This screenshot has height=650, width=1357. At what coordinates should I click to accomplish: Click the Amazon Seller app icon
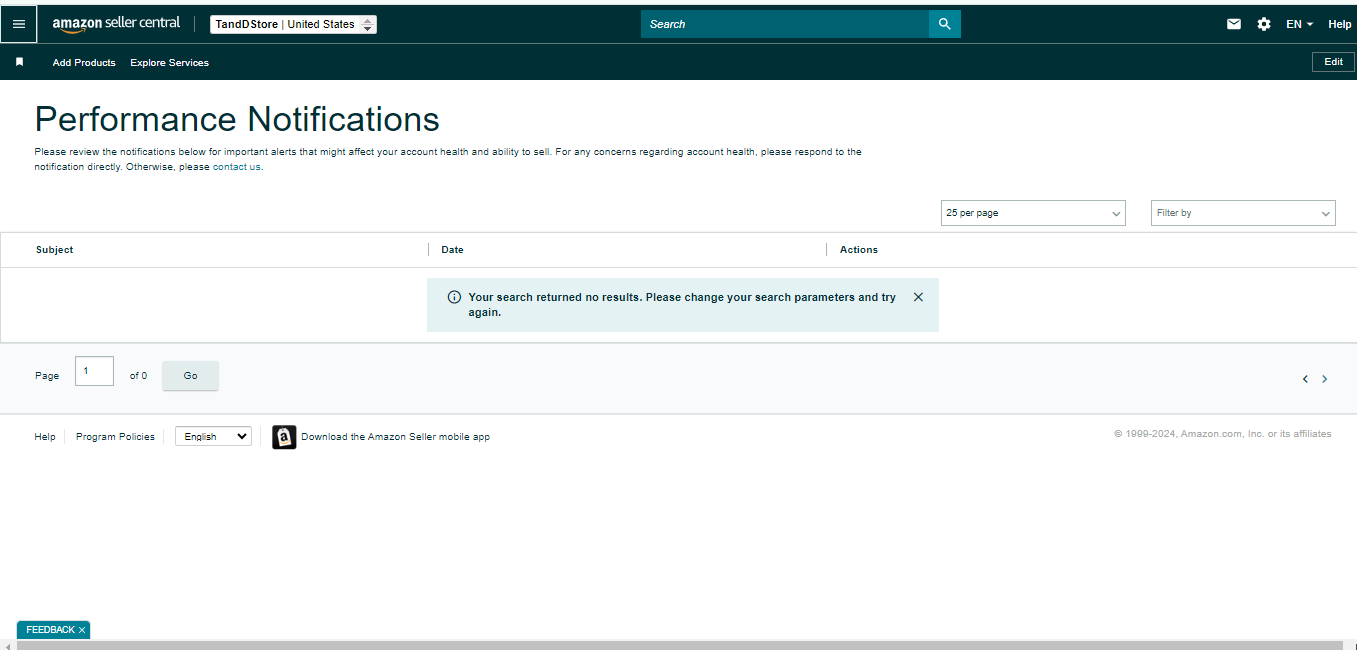[284, 437]
